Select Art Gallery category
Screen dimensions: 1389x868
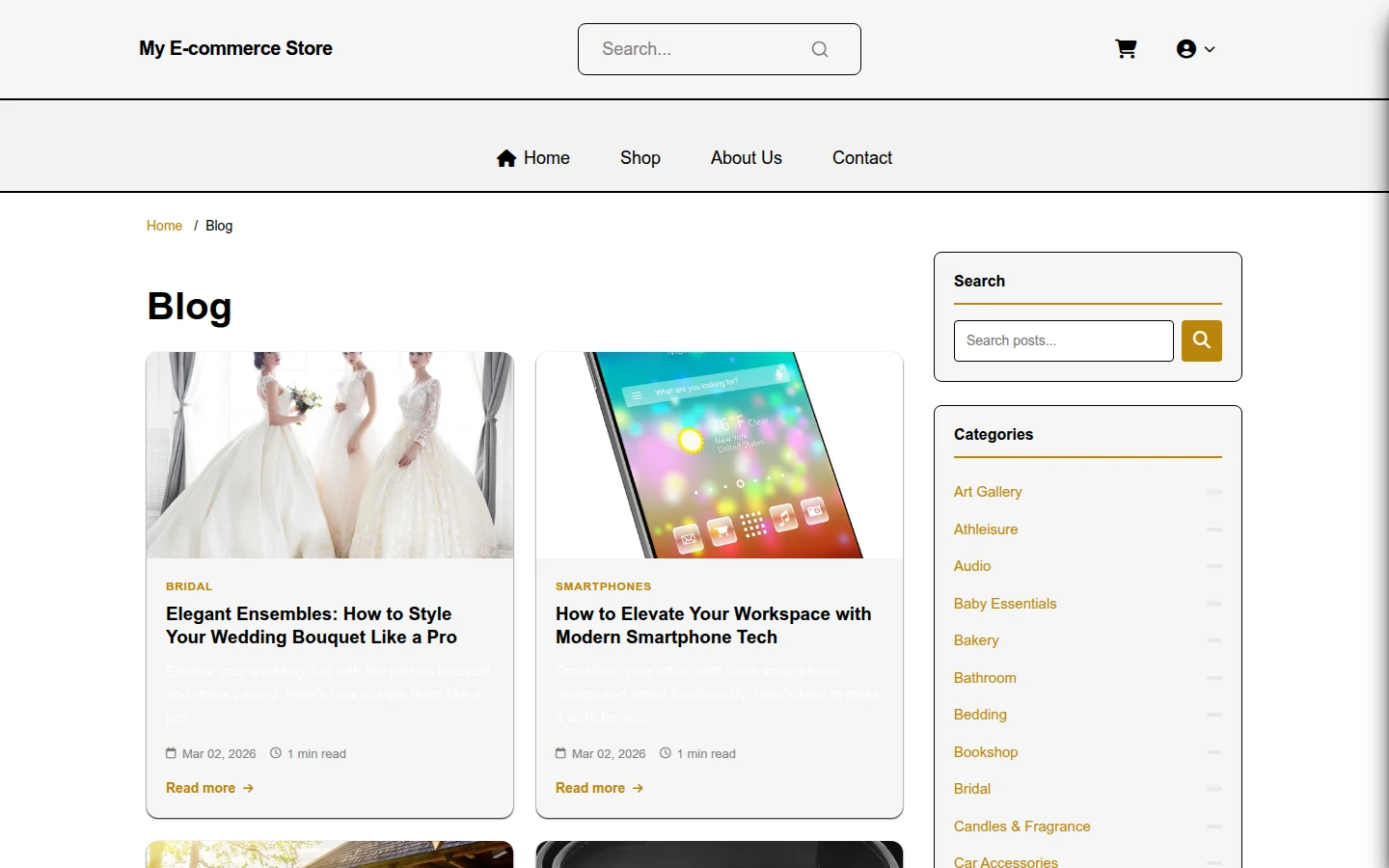[988, 492]
